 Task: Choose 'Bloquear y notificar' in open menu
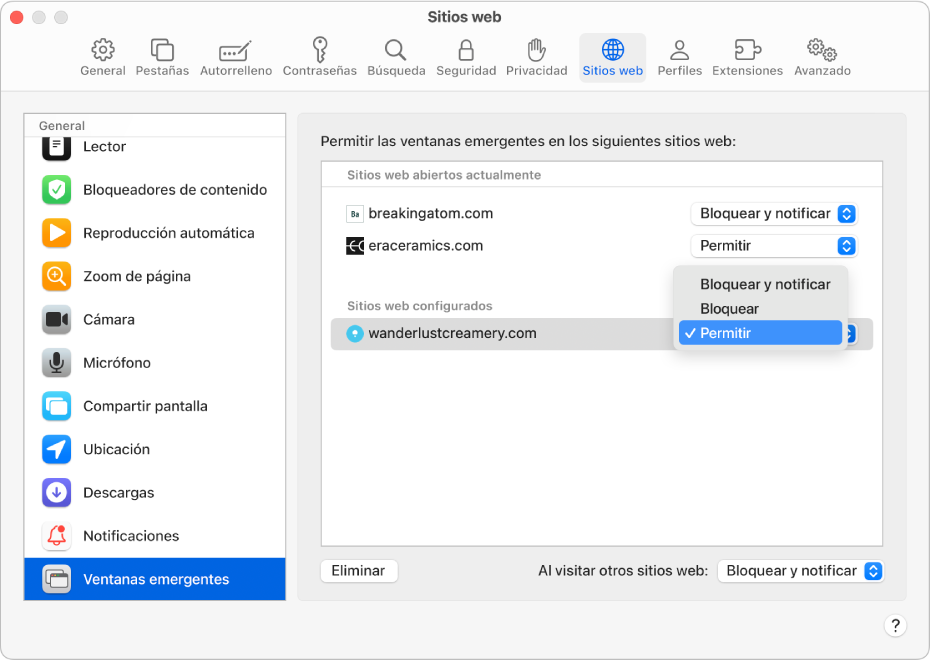click(x=761, y=284)
